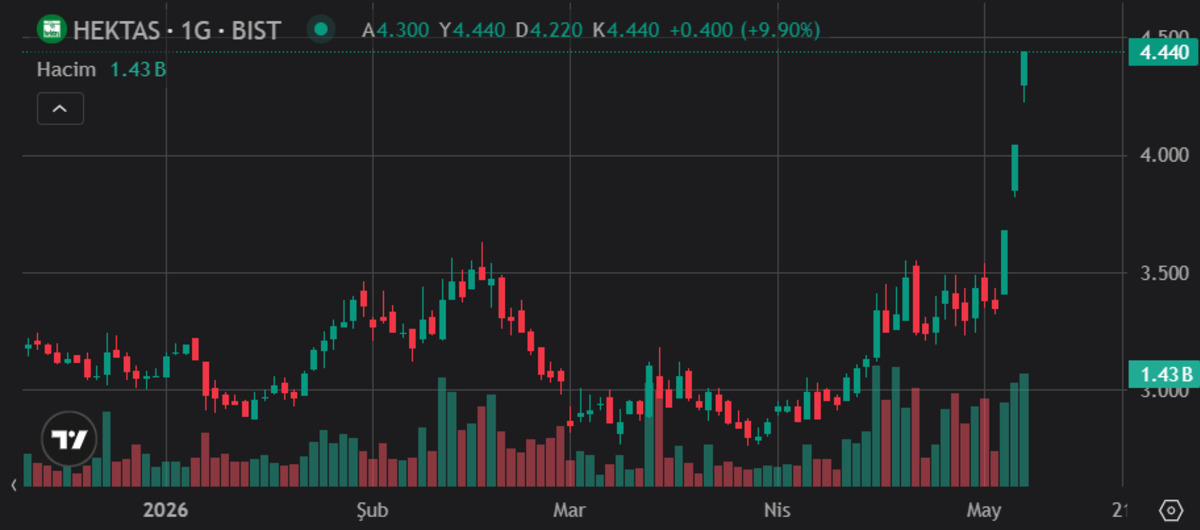Screen dimensions: 1200x530
Task: Click the tallest green volume bar near 2026
Action: click(x=106, y=449)
